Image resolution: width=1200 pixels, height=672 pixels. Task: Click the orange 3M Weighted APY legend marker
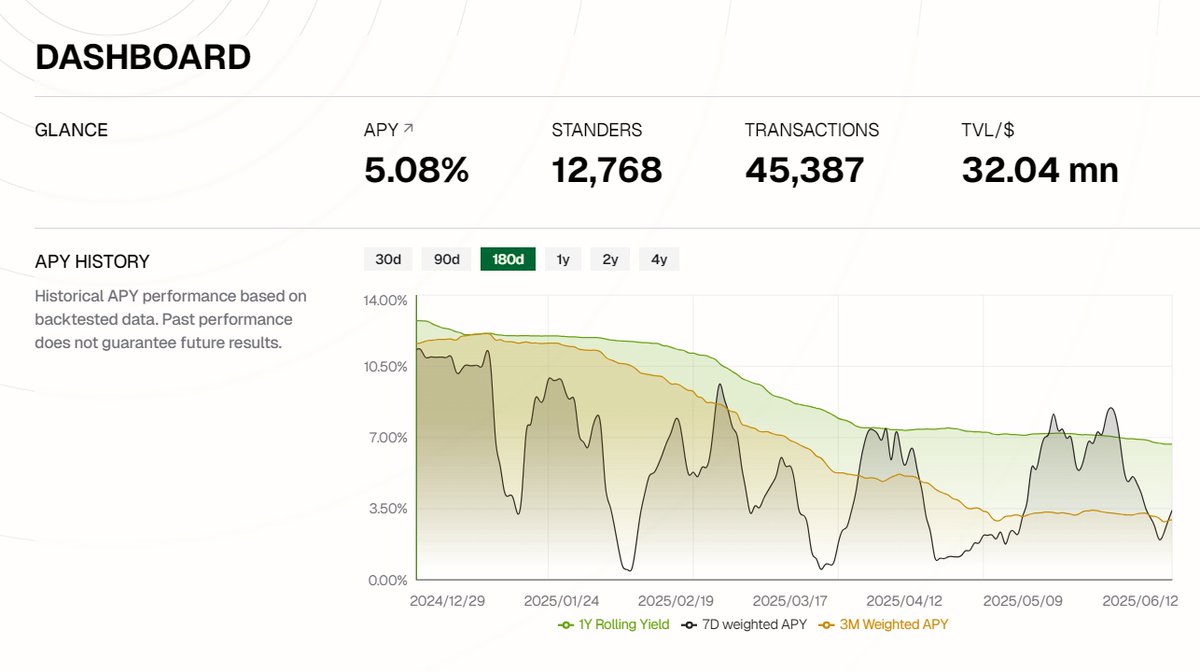point(825,625)
